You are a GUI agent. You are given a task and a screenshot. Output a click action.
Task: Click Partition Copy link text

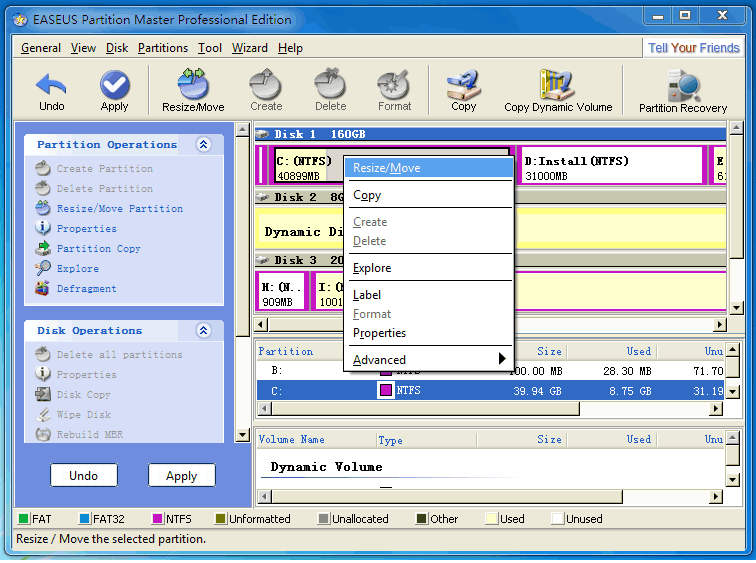click(98, 248)
